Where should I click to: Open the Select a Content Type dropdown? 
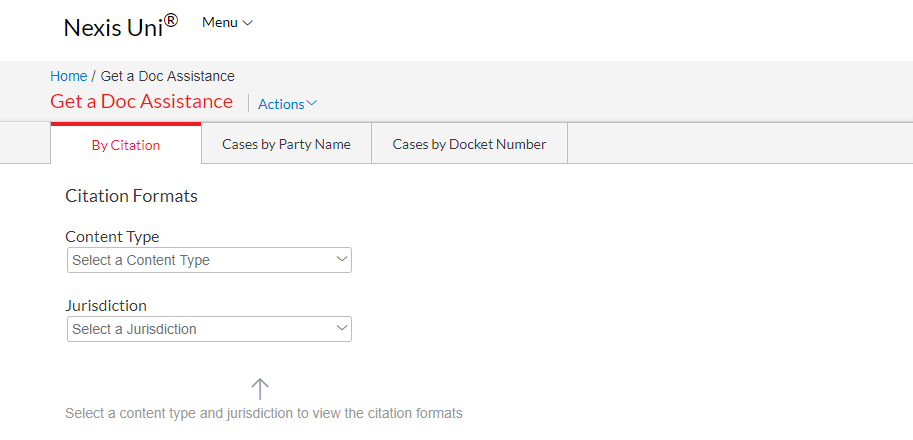(209, 260)
